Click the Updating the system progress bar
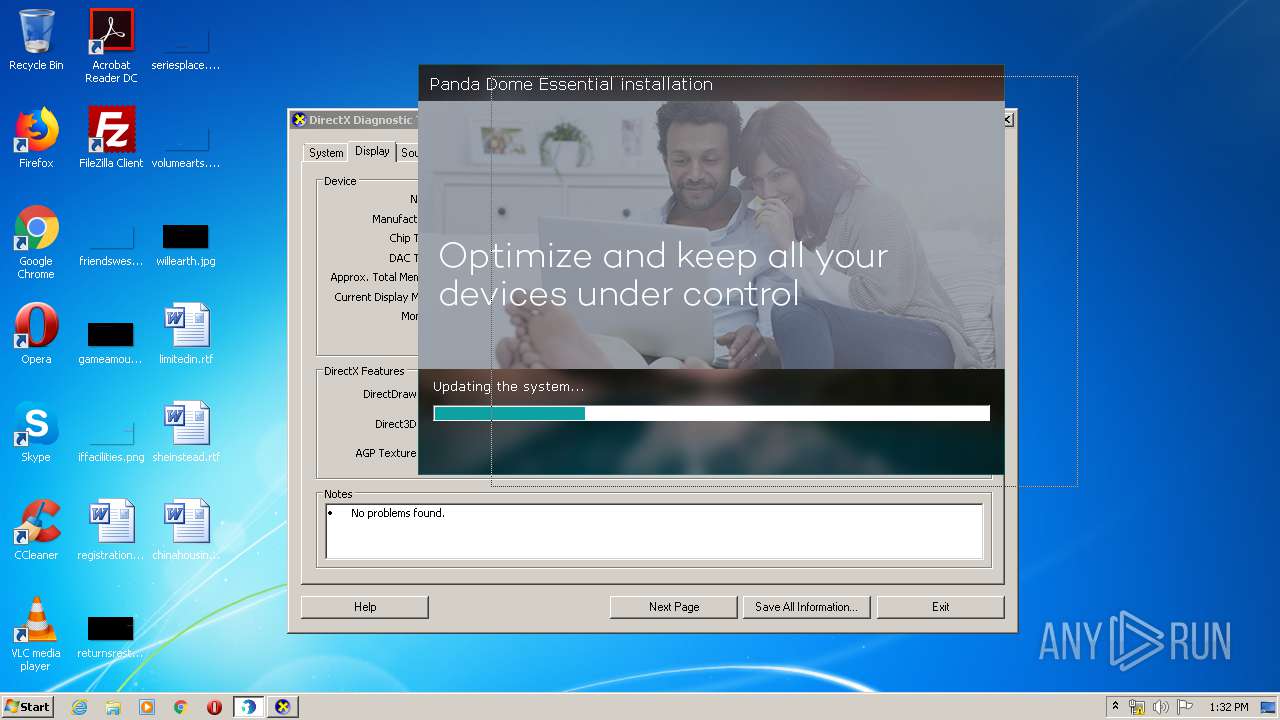Screen dimensions: 1280x720 [x=711, y=413]
